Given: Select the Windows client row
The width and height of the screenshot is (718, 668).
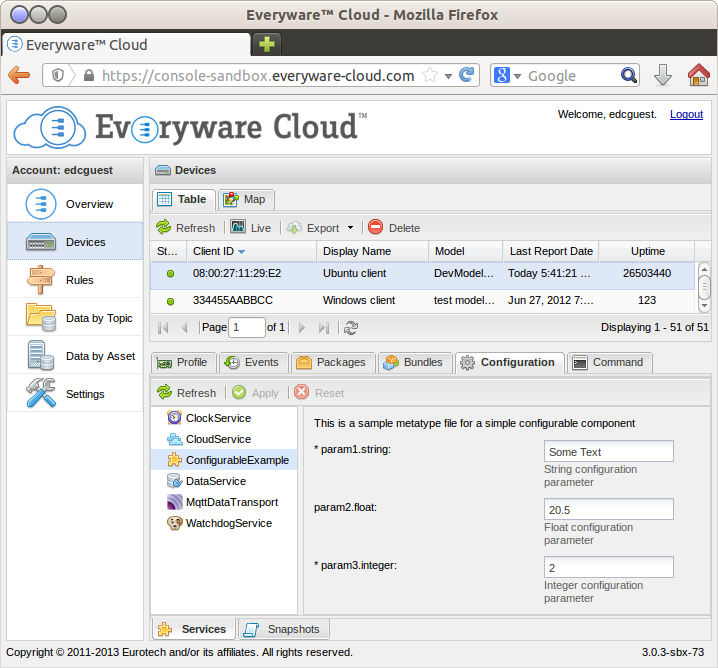Looking at the screenshot, I should 422,301.
